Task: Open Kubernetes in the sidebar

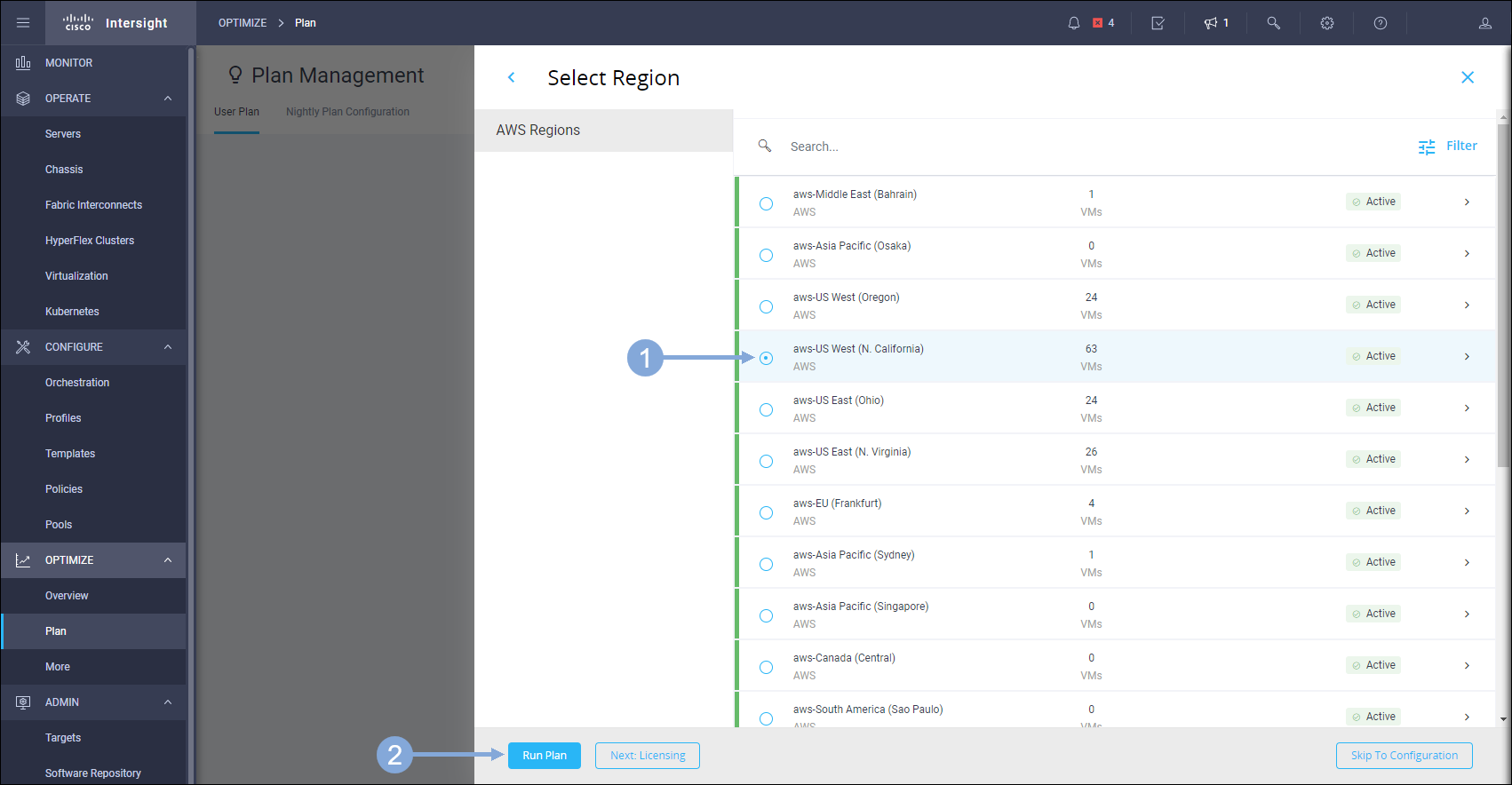Action: (x=72, y=312)
